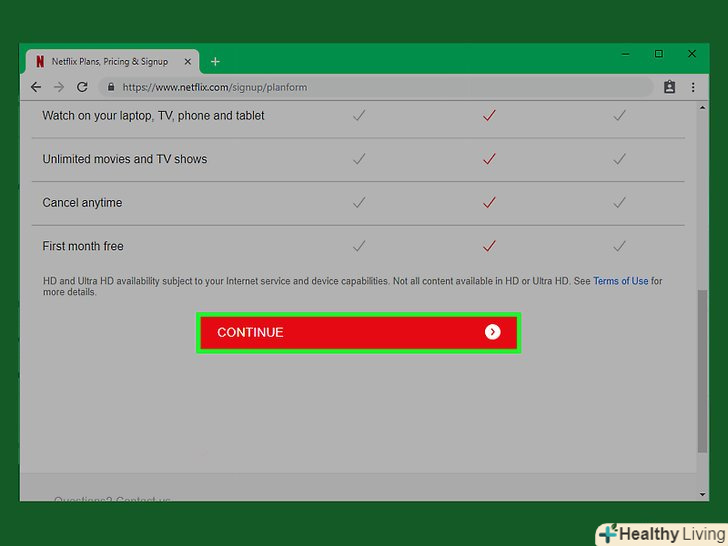
Task: Select the Netflix Plans, Pricing & Signup tab
Action: (x=112, y=61)
